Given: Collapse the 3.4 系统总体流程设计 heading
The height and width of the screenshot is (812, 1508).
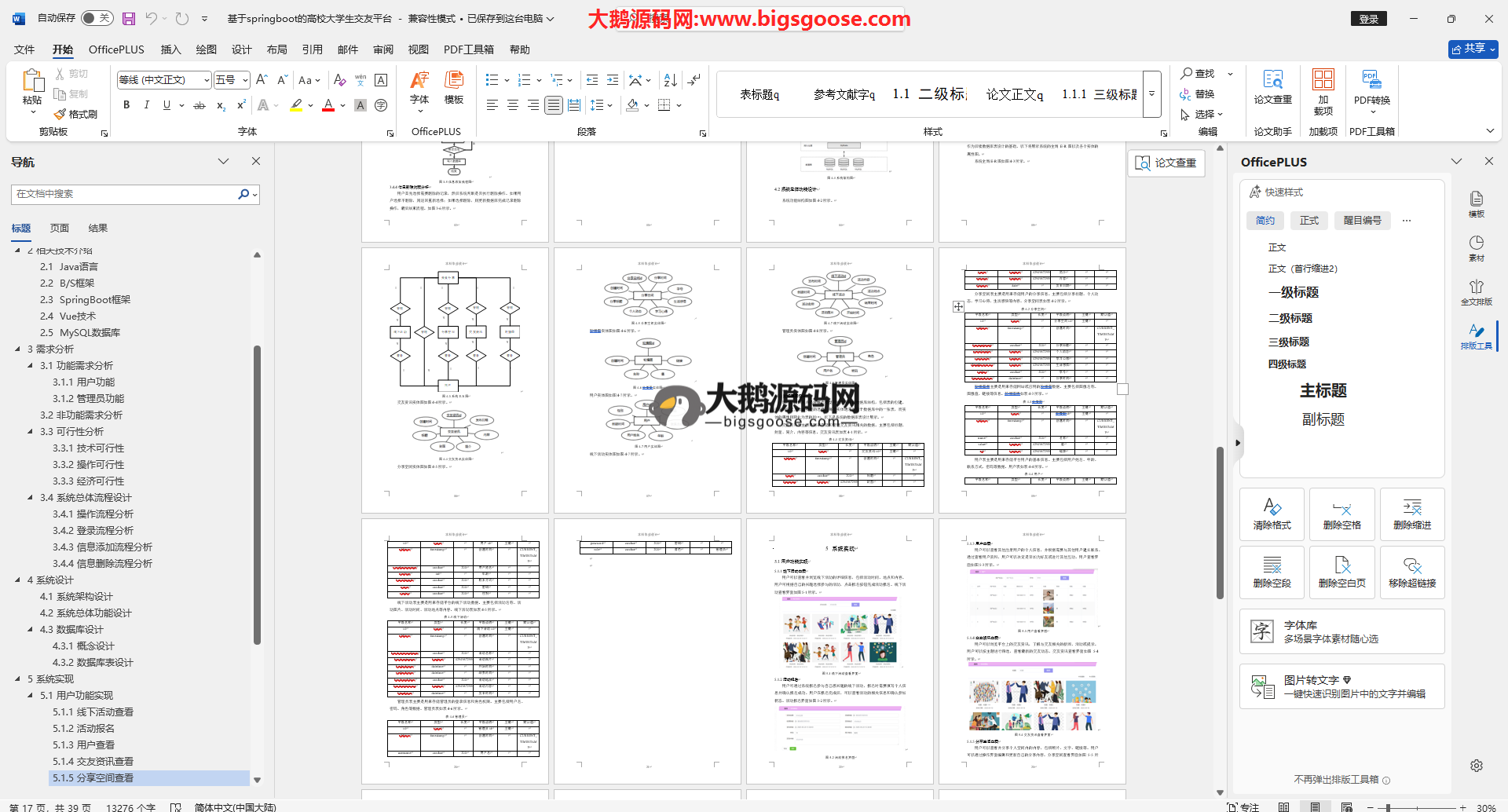Looking at the screenshot, I should click(31, 498).
